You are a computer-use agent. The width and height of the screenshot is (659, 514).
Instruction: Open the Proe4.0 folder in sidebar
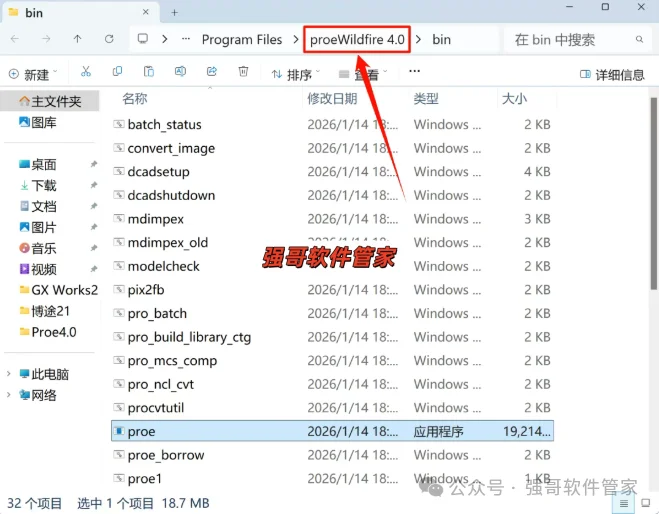tap(48, 332)
